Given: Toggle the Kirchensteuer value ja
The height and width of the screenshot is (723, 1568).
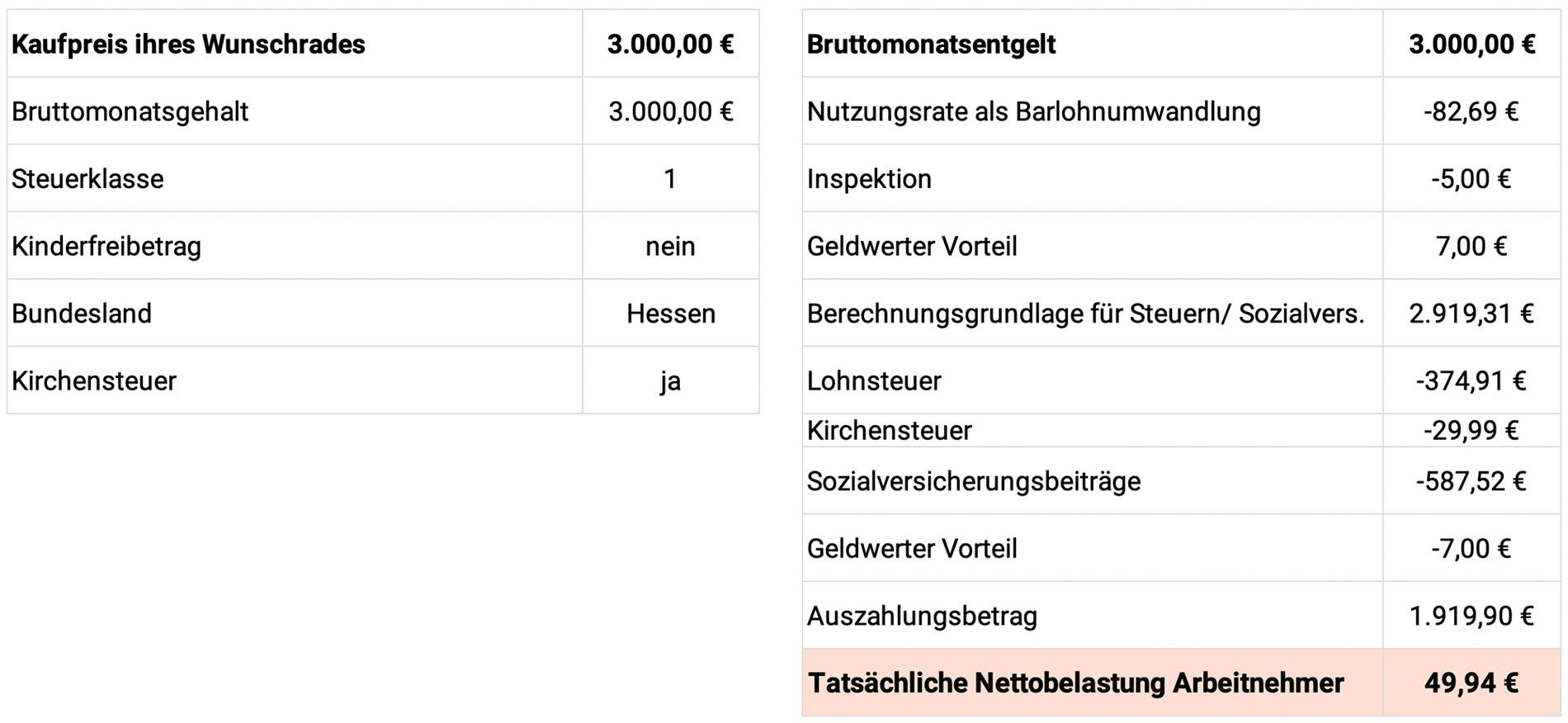Looking at the screenshot, I should point(670,380).
